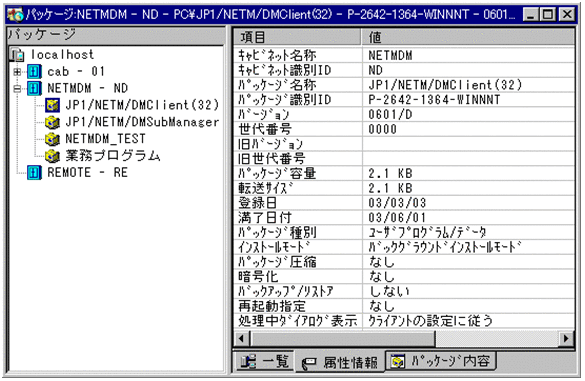This screenshot has width=585, height=381.
Task: Click the バックアップ/リストア value しない
Action: click(x=389, y=291)
